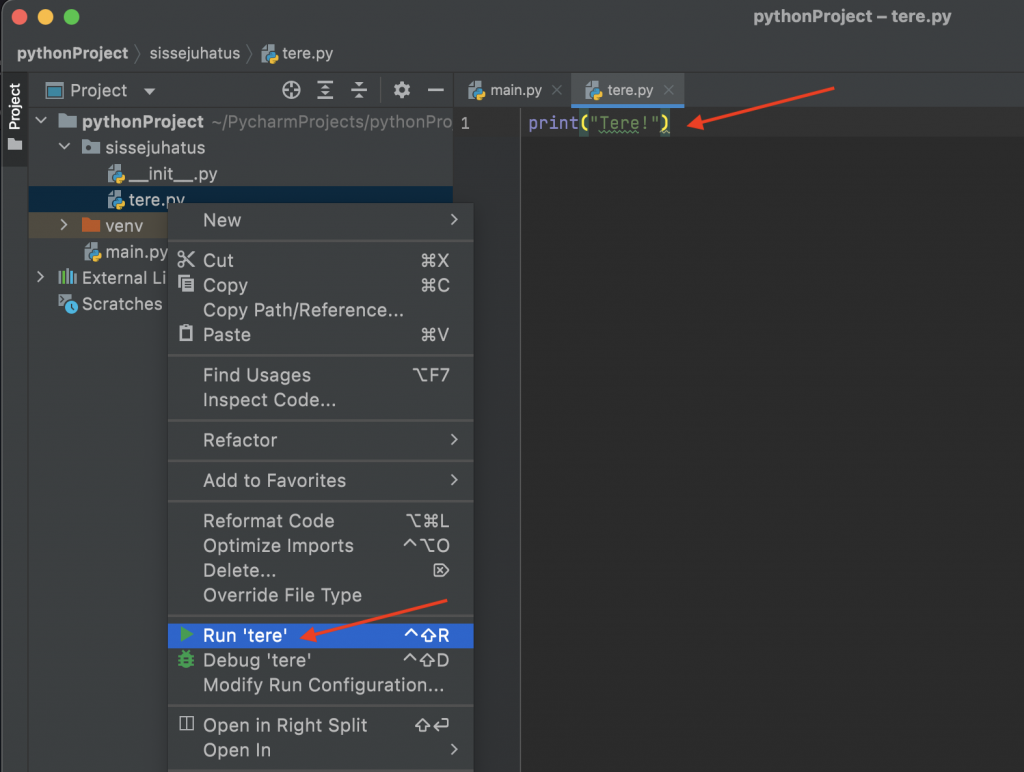Select Copy in the context menu
The image size is (1024, 772).
click(x=321, y=285)
